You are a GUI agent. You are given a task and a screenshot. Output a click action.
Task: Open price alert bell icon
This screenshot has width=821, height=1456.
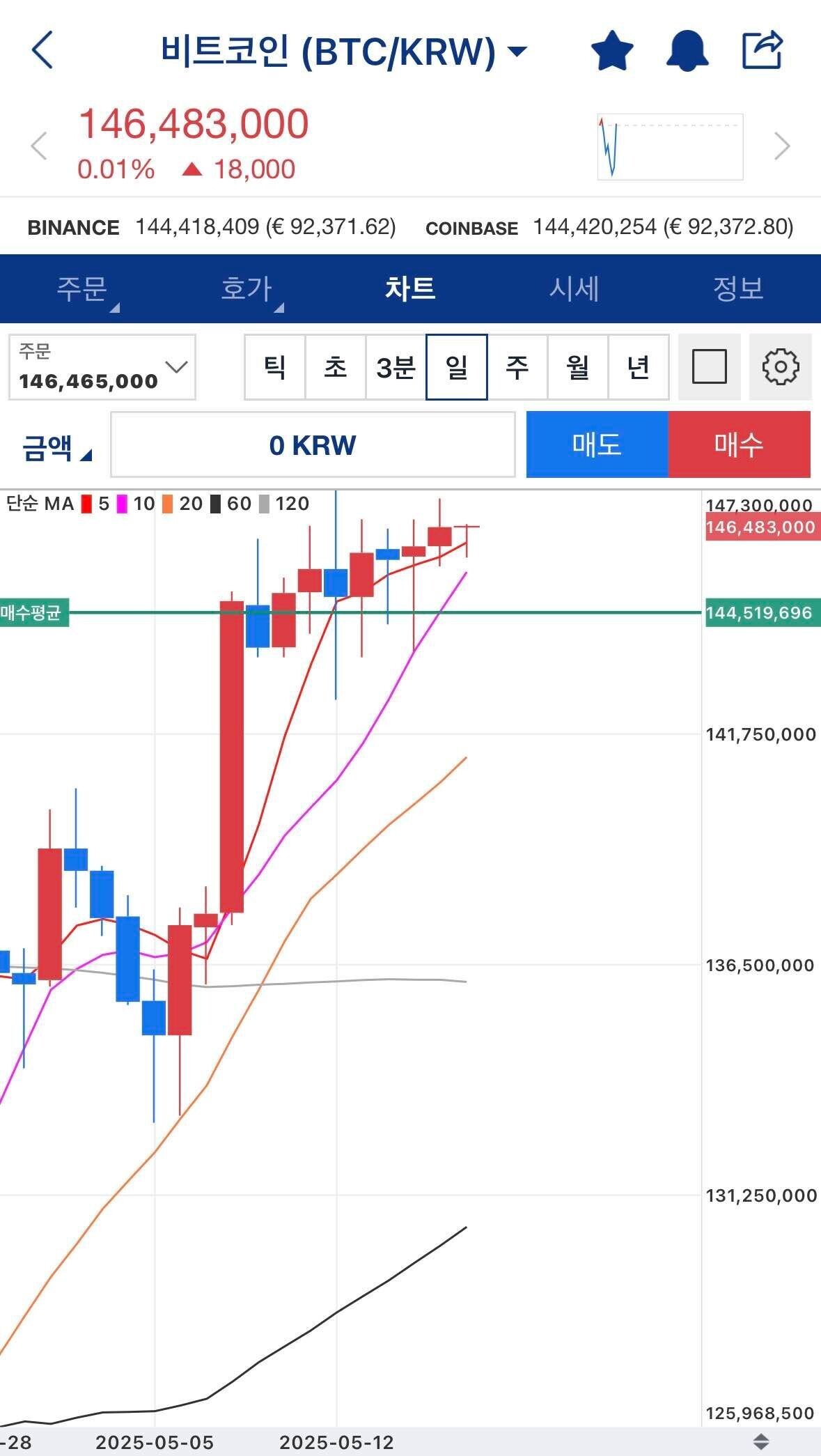[x=687, y=50]
